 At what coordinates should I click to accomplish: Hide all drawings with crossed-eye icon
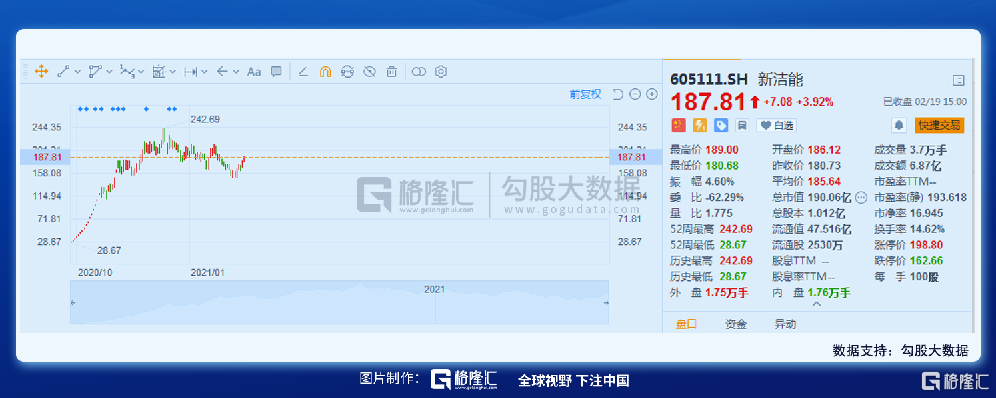click(x=369, y=72)
